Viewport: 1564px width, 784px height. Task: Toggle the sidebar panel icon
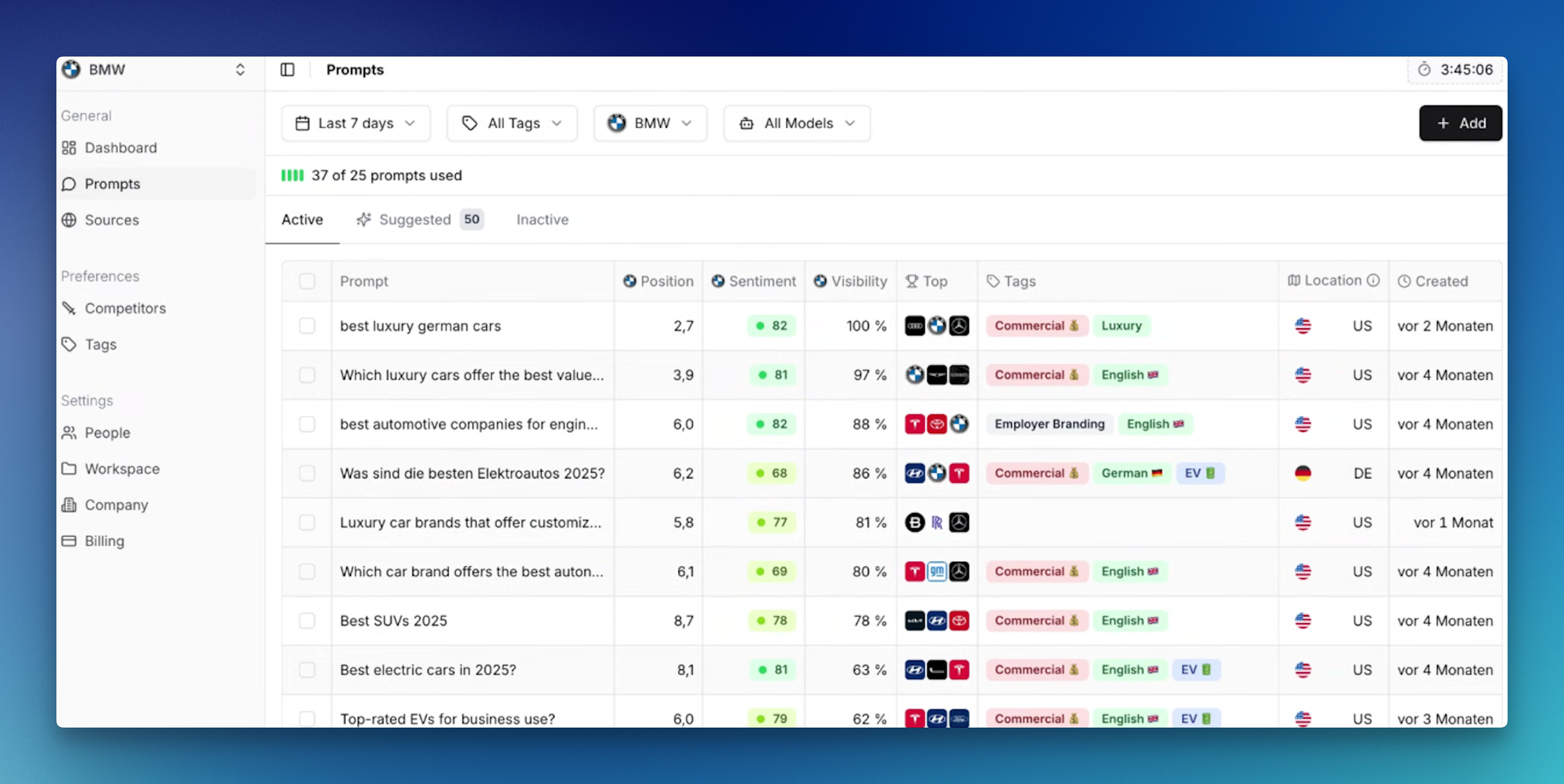288,70
